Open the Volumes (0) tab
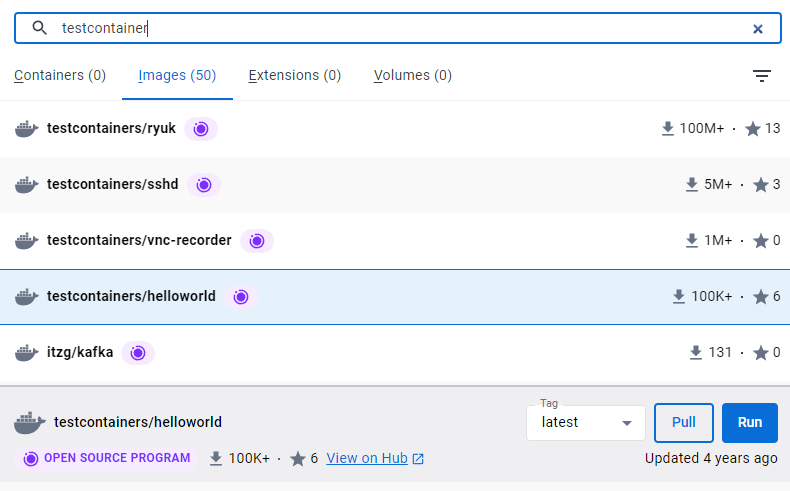 point(413,75)
